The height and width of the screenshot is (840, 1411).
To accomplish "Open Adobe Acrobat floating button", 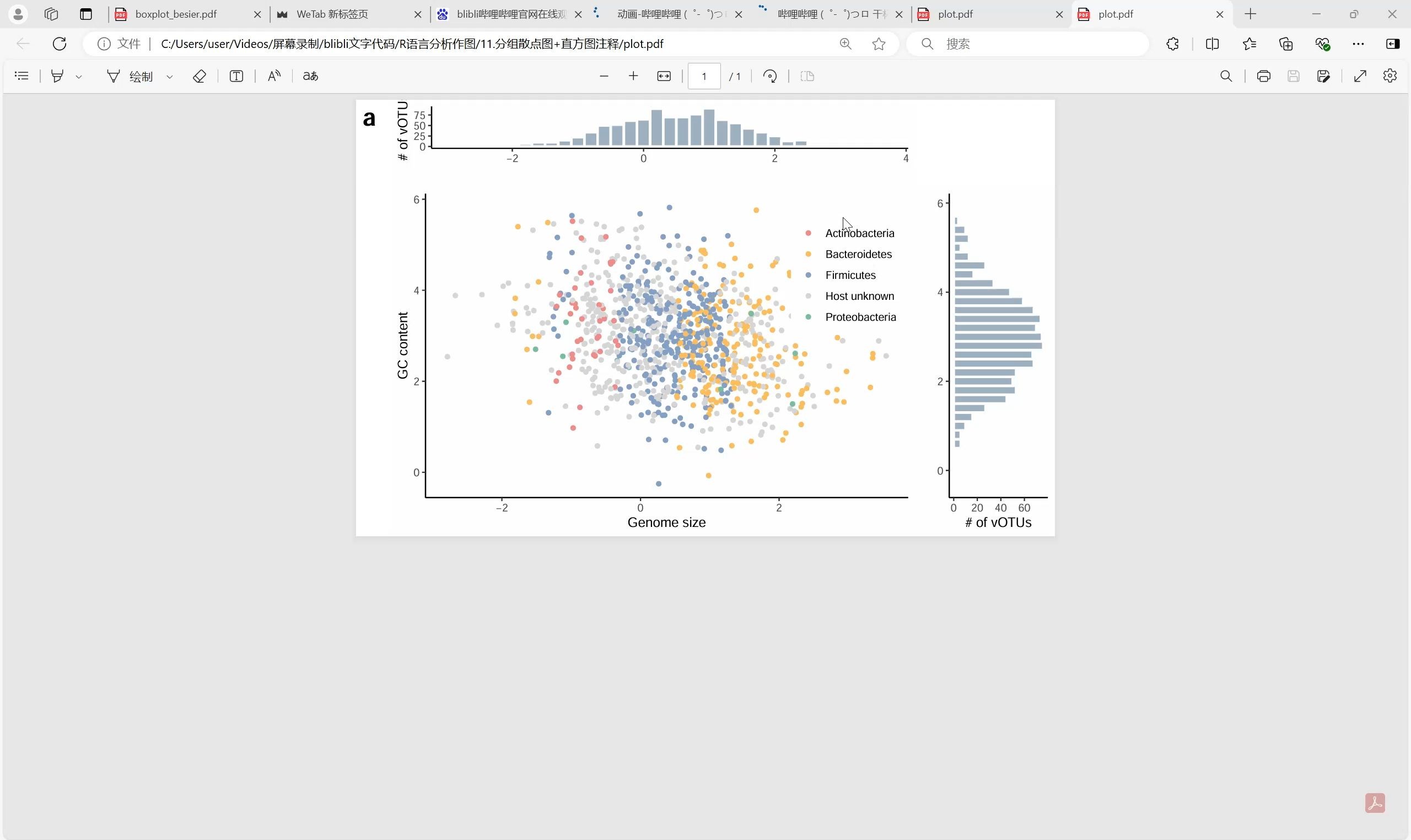I will tap(1375, 803).
